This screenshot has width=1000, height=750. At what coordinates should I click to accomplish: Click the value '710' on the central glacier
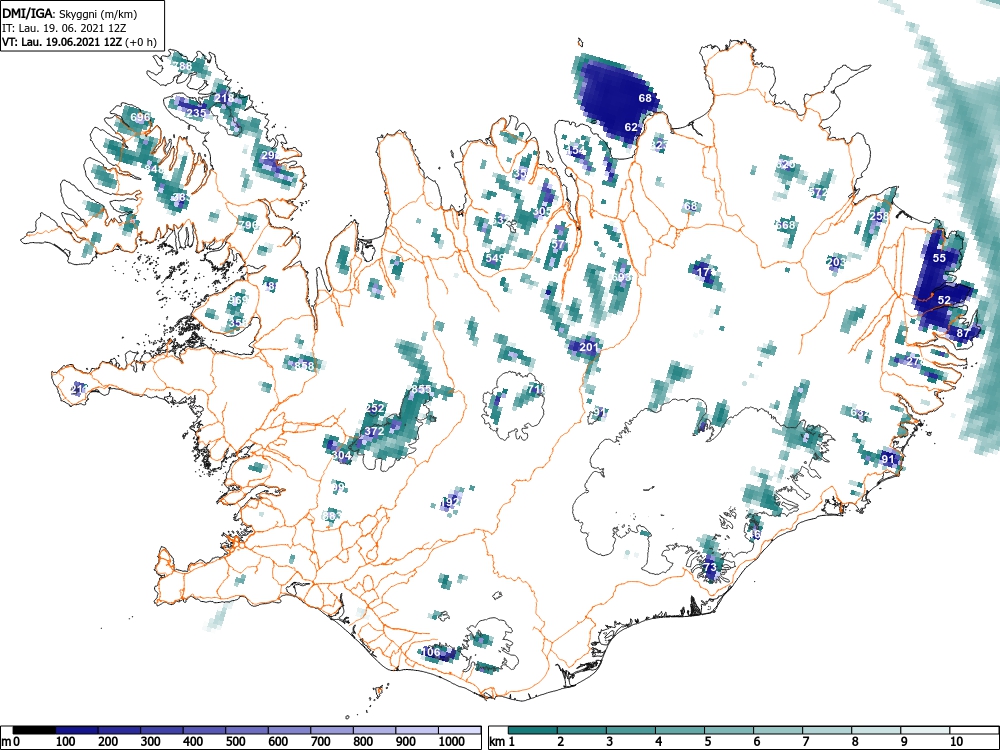click(537, 388)
